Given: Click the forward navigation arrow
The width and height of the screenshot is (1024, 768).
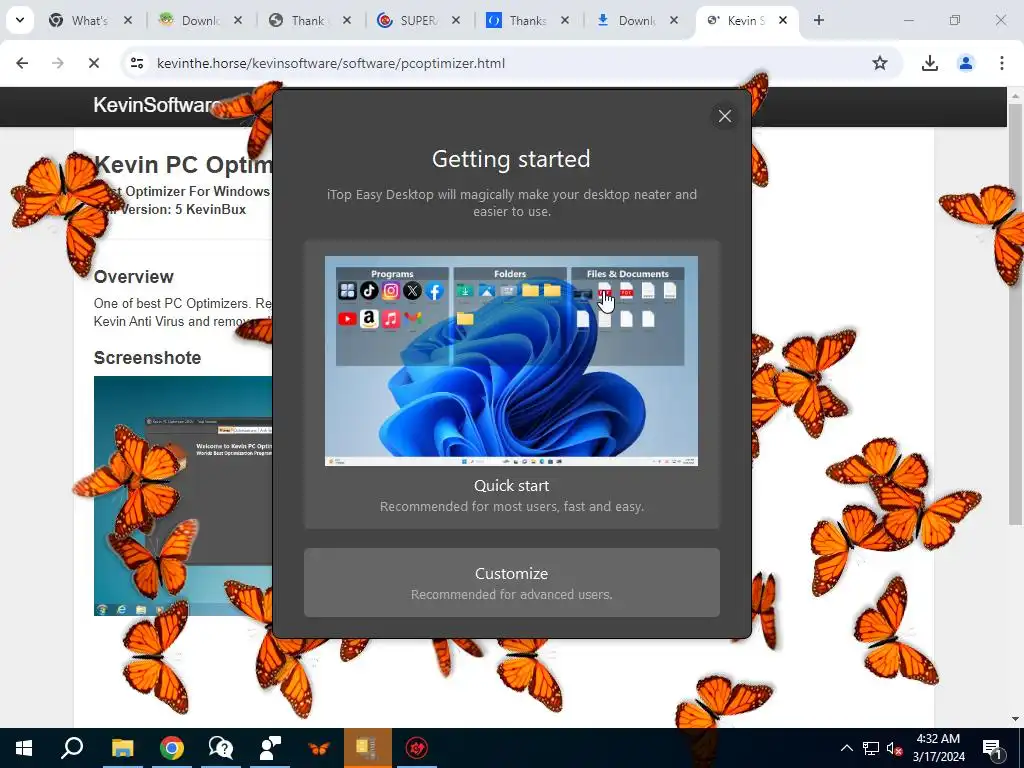Looking at the screenshot, I should 58,63.
